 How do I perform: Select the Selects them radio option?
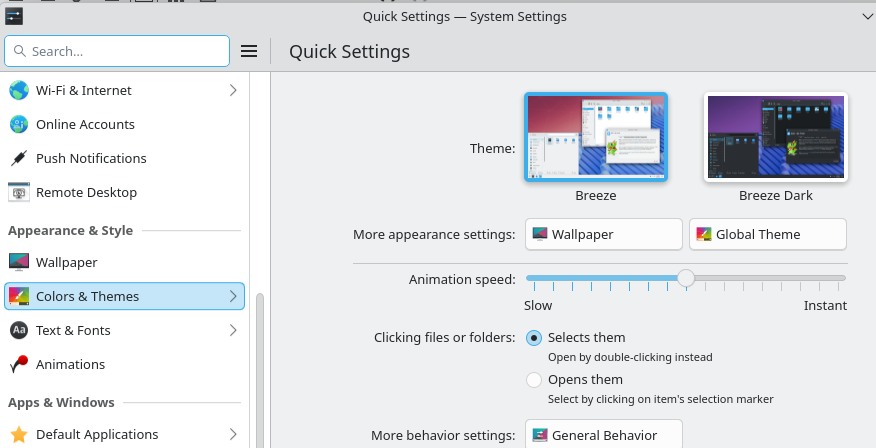[x=534, y=337]
